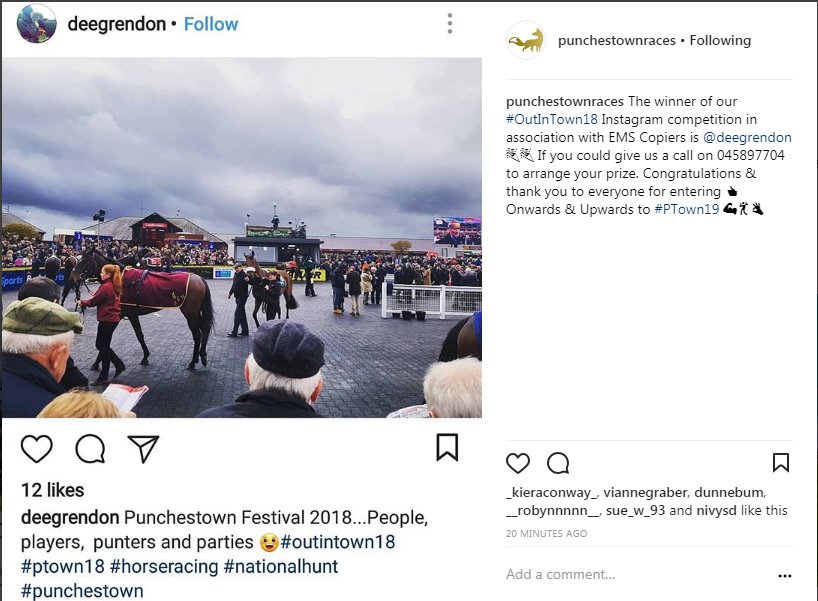Like deegrendon's post with the heart icon
This screenshot has height=601, width=818.
click(37, 449)
